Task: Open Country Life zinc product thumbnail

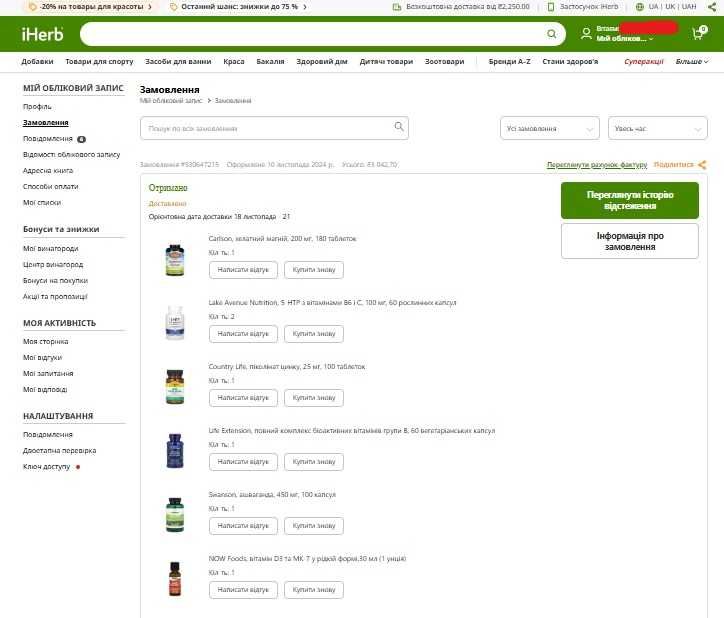Action: click(x=175, y=387)
